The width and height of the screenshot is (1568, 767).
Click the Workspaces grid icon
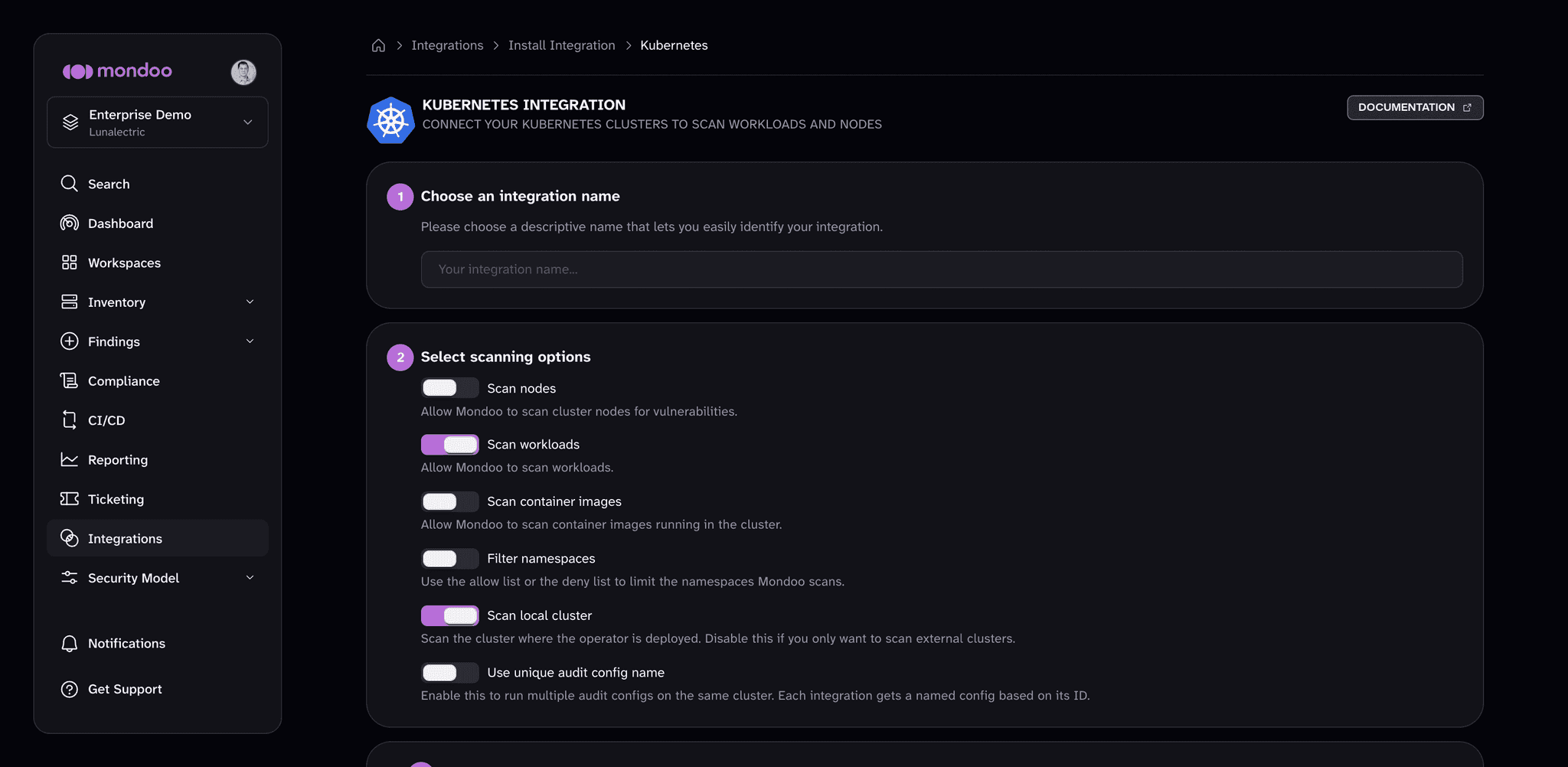[70, 263]
